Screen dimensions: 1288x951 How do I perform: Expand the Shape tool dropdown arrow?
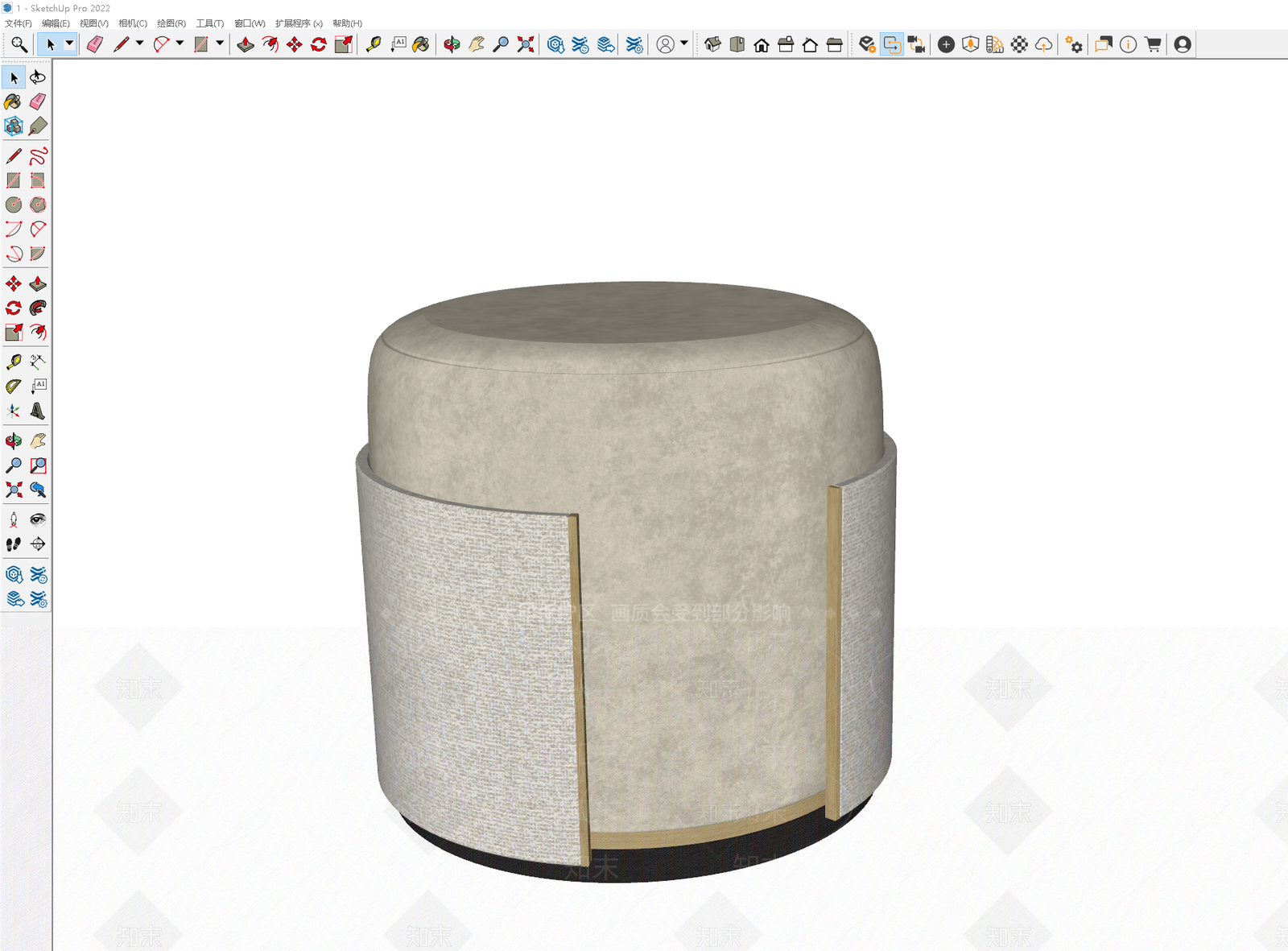click(220, 44)
